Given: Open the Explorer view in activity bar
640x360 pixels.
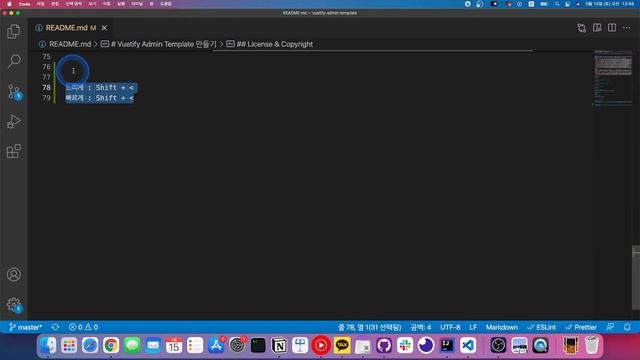Looking at the screenshot, I should point(13,31).
